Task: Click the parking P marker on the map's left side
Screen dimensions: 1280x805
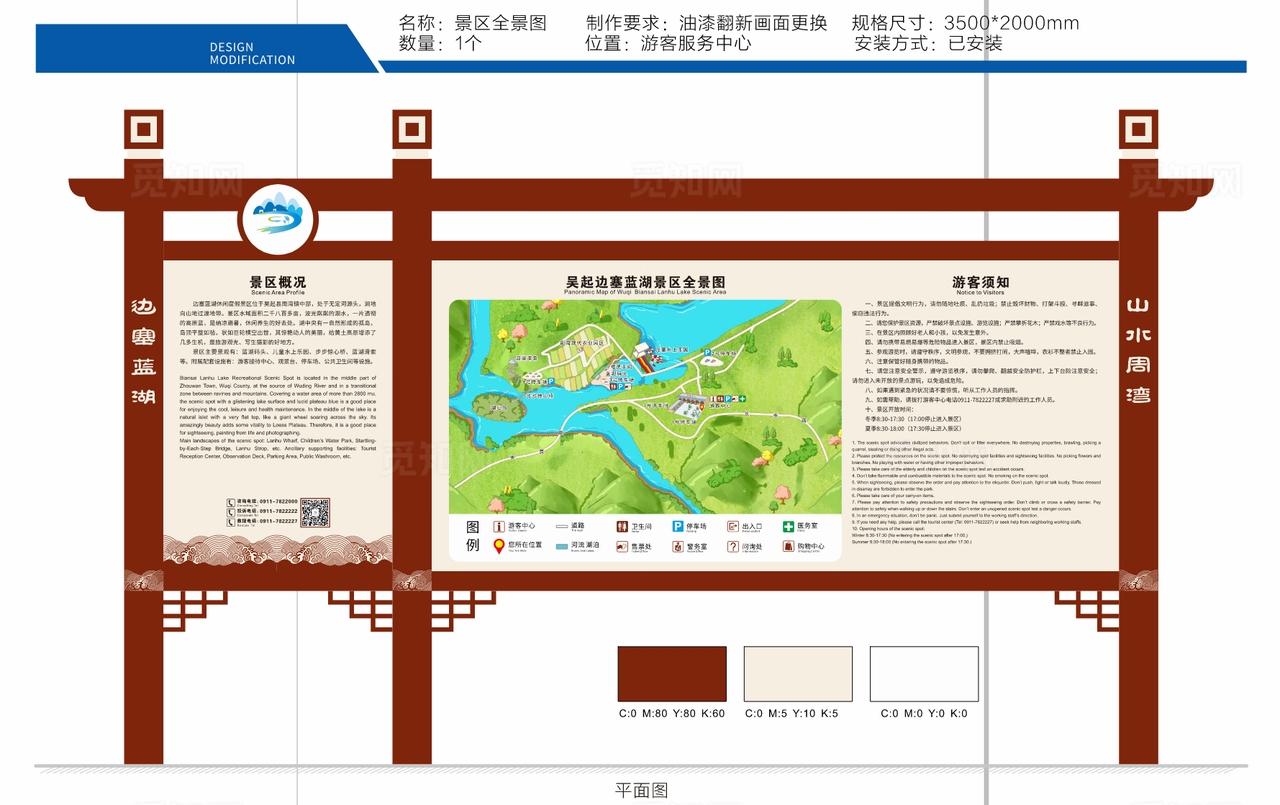Action: (551, 381)
